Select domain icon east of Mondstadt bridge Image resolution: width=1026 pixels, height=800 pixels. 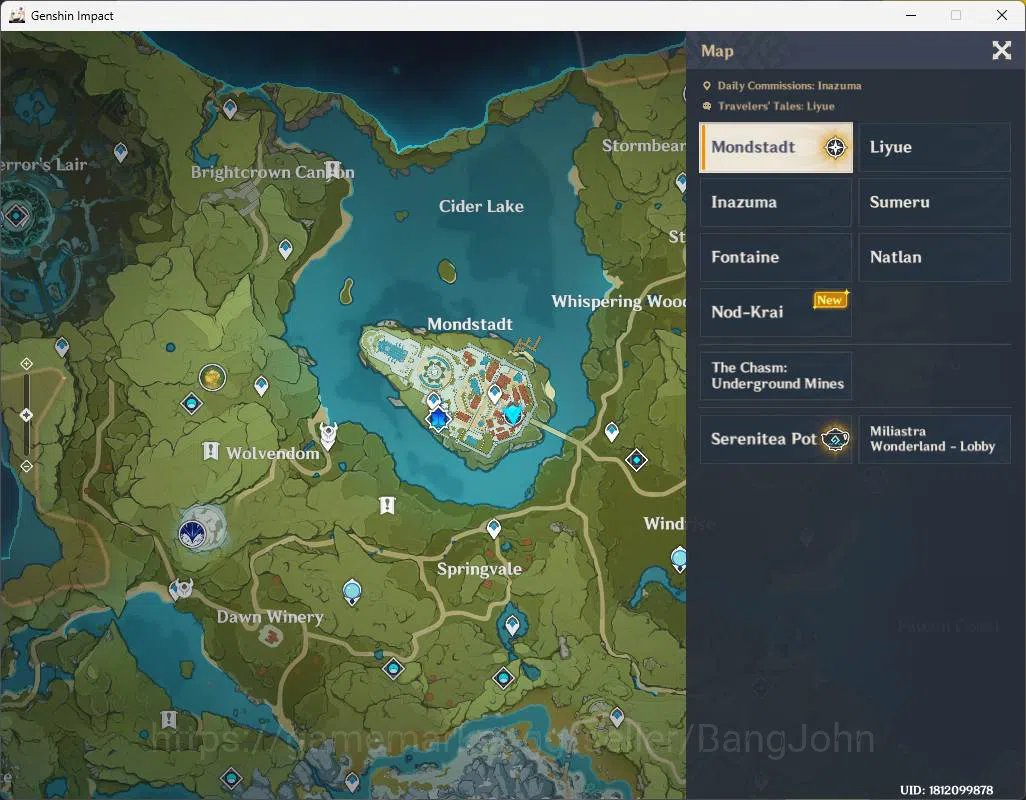(636, 461)
